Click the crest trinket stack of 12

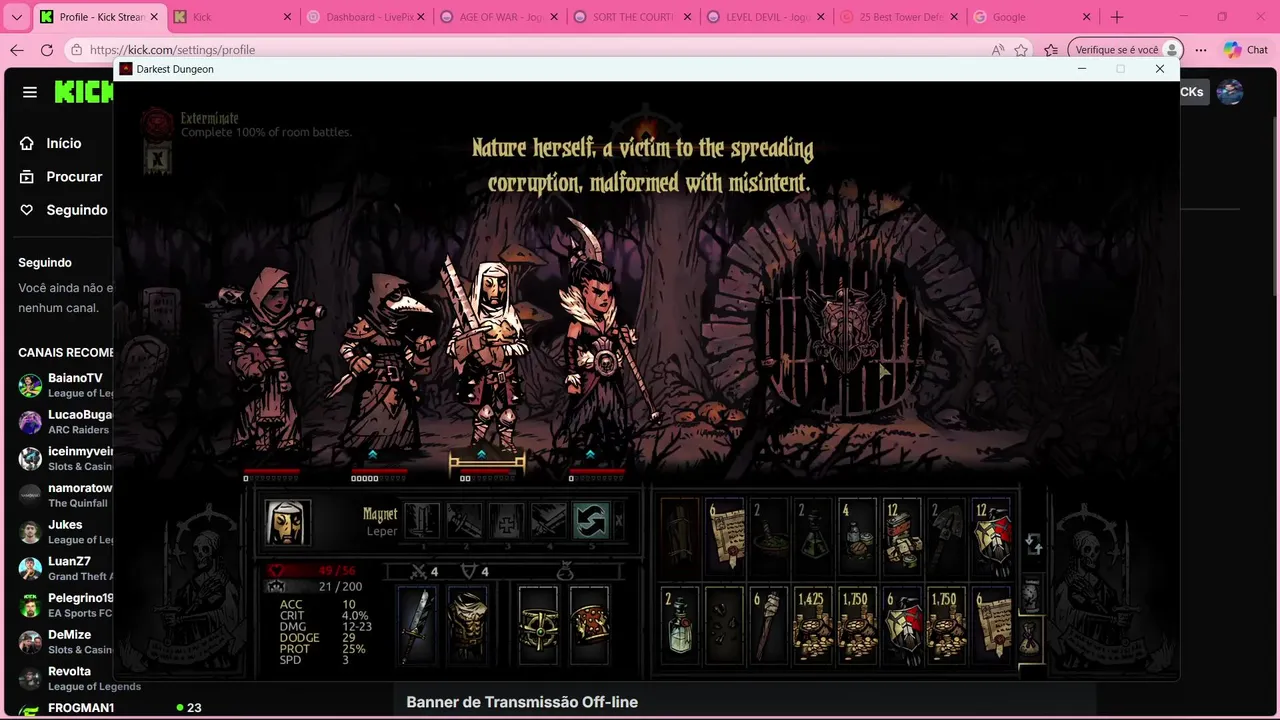point(993,537)
